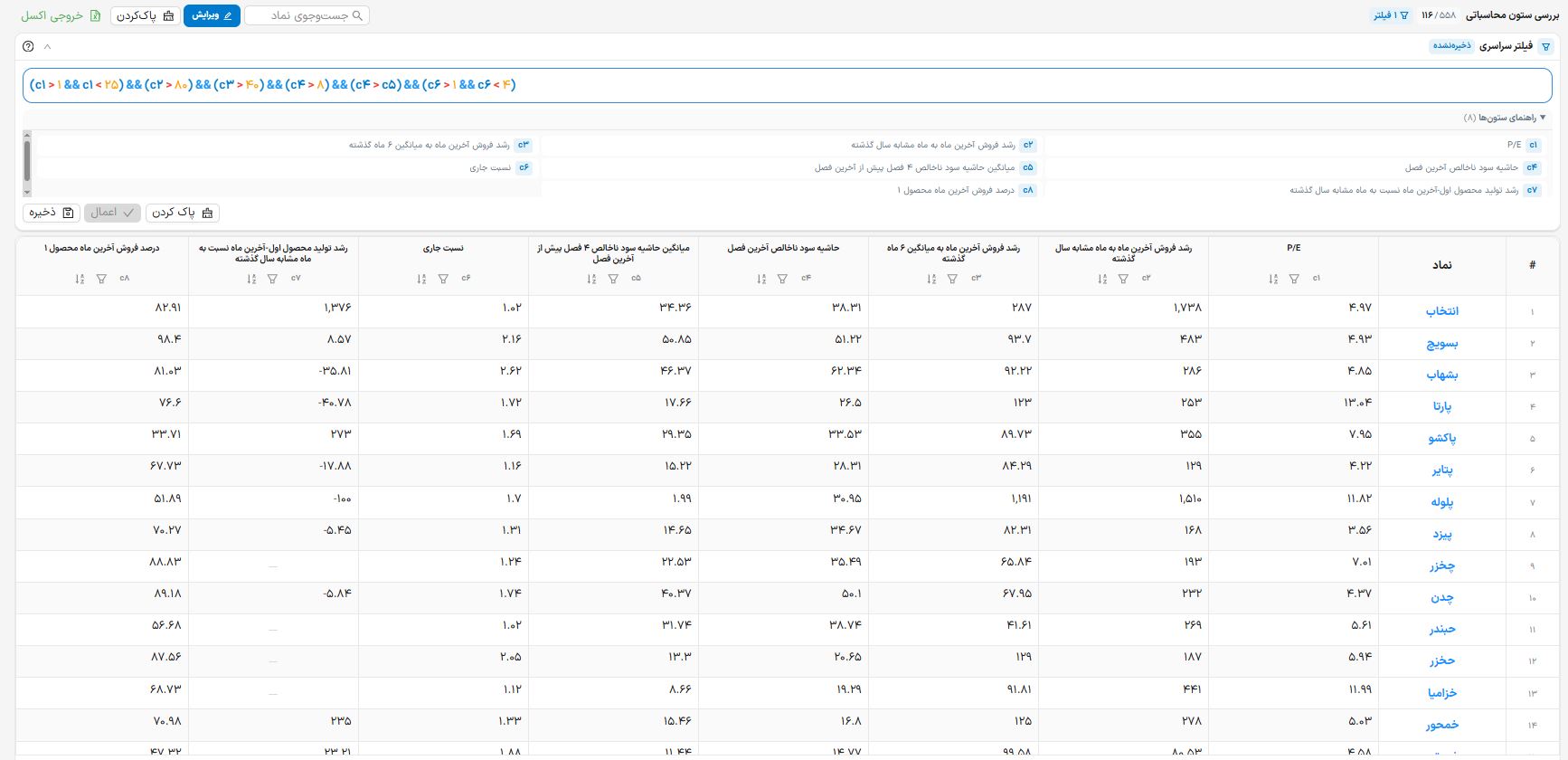Sort the P/E column (c1)
The width and height of the screenshot is (1568, 760).
(1273, 279)
